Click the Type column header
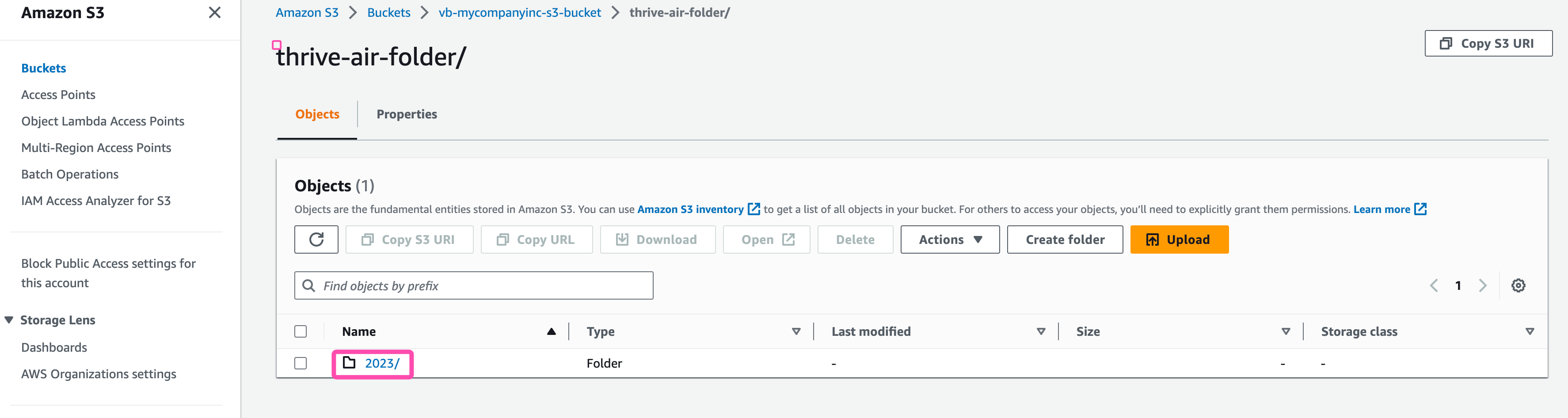1568x418 pixels. click(x=600, y=331)
